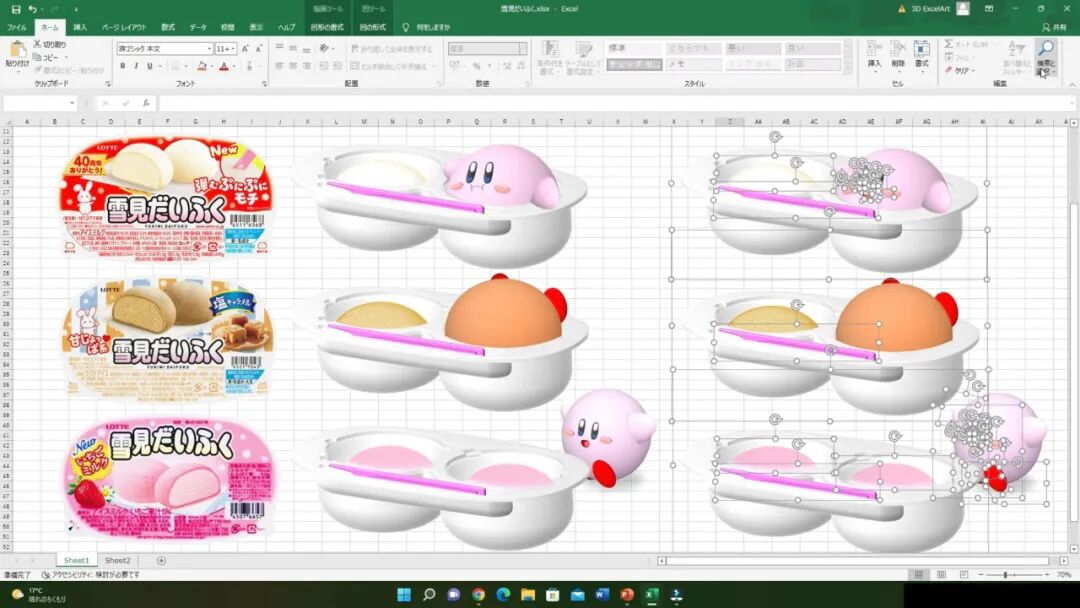Cut the selection with 切り取り
1080x608 pixels.
(50, 44)
